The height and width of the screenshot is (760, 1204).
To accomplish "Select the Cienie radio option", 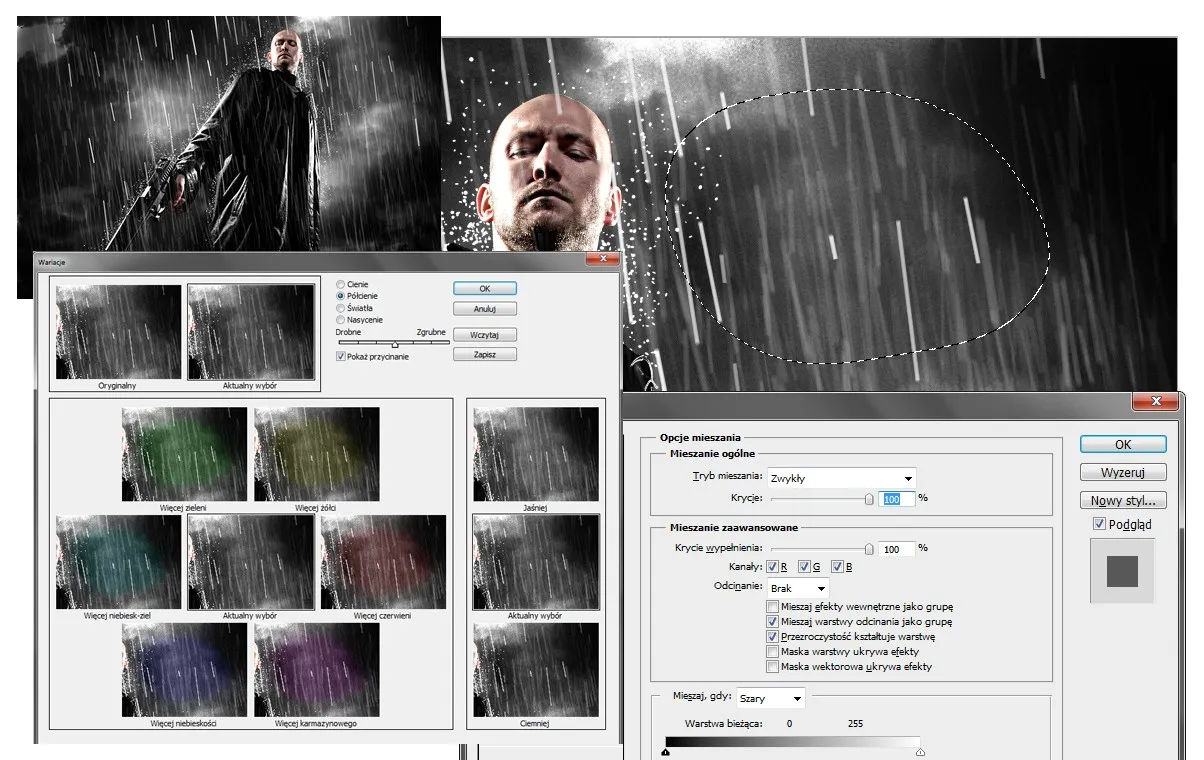I will click(x=341, y=285).
